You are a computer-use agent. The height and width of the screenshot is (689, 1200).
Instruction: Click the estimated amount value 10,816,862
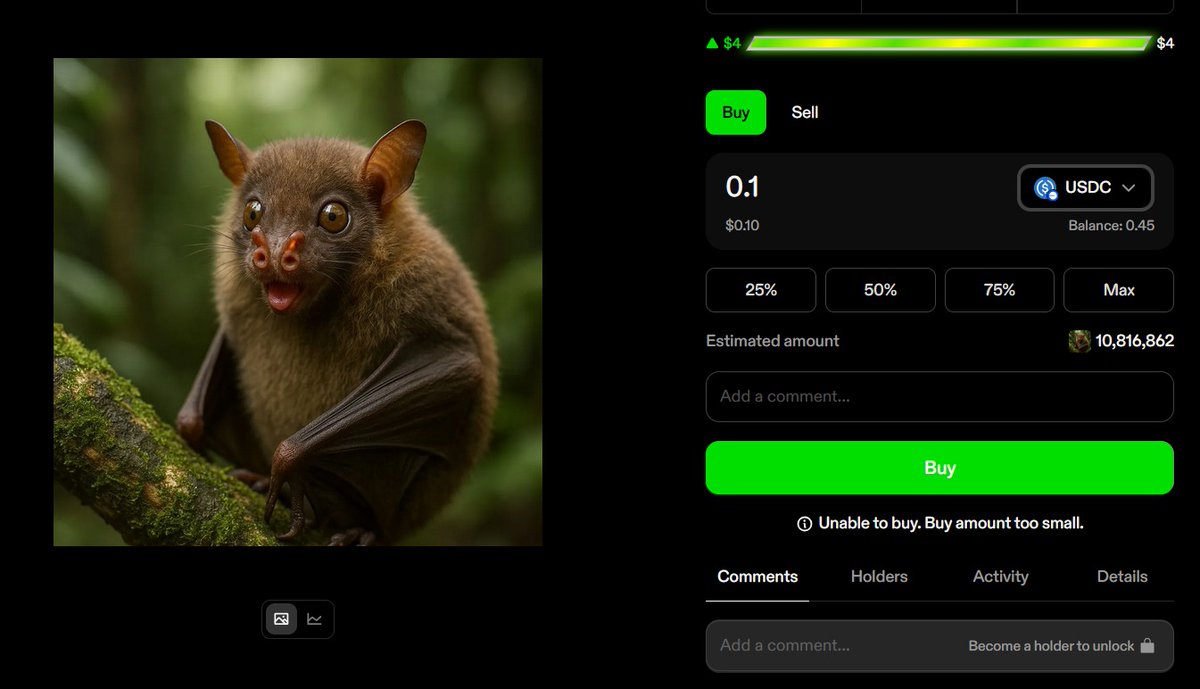(x=1134, y=341)
